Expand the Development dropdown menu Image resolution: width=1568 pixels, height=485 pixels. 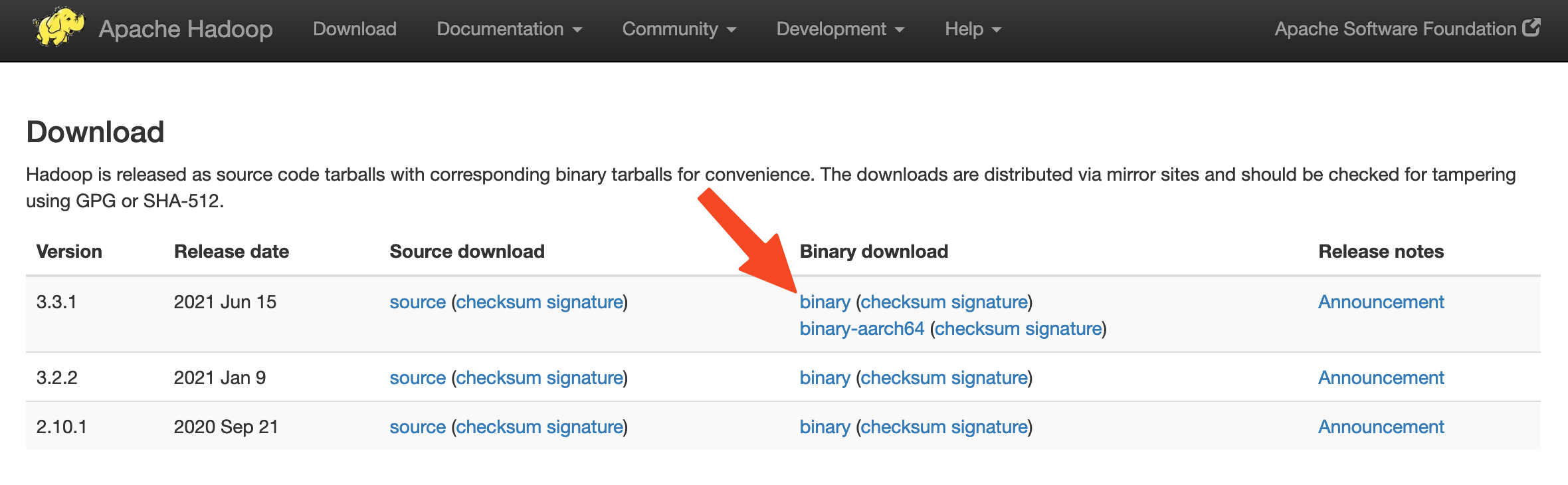pyautogui.click(x=840, y=29)
